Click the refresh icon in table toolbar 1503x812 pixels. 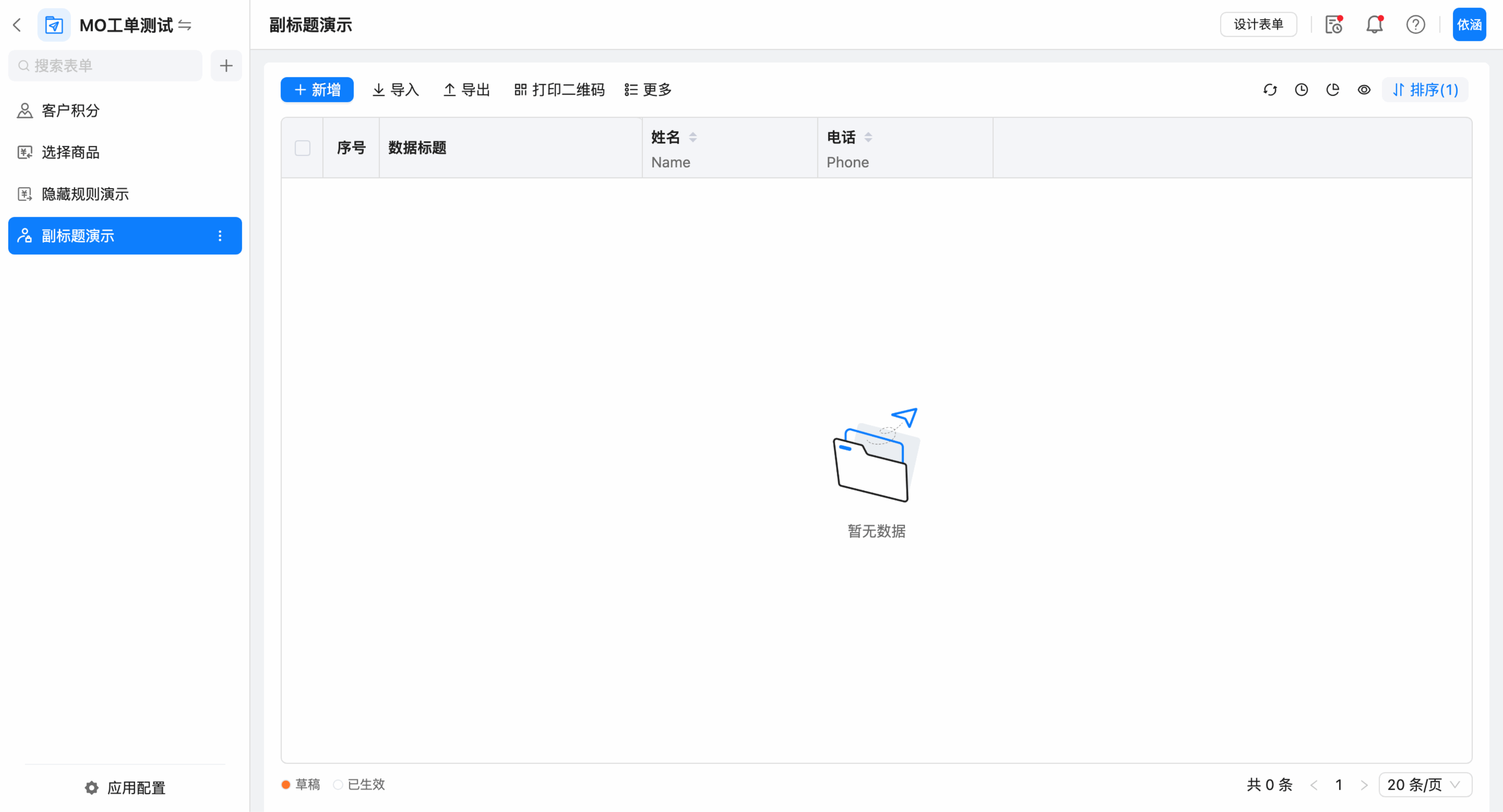pos(1270,90)
